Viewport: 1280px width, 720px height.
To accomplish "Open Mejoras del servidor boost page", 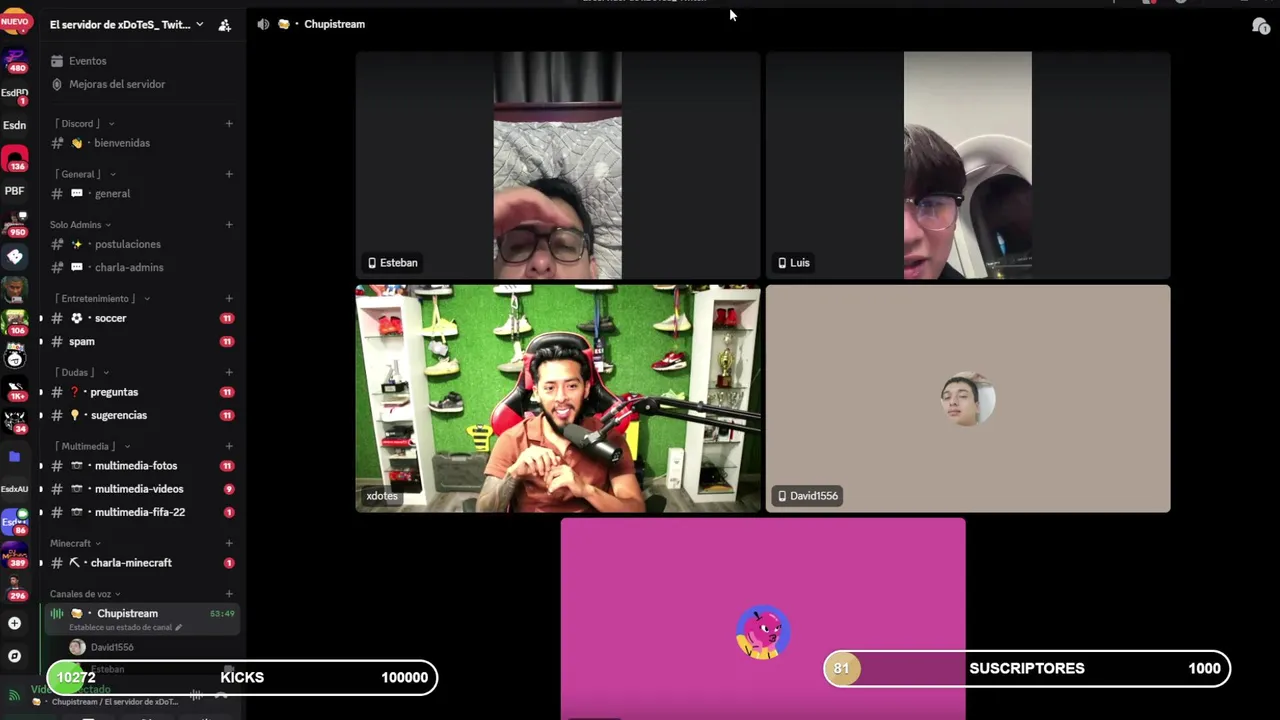I will click(x=117, y=84).
